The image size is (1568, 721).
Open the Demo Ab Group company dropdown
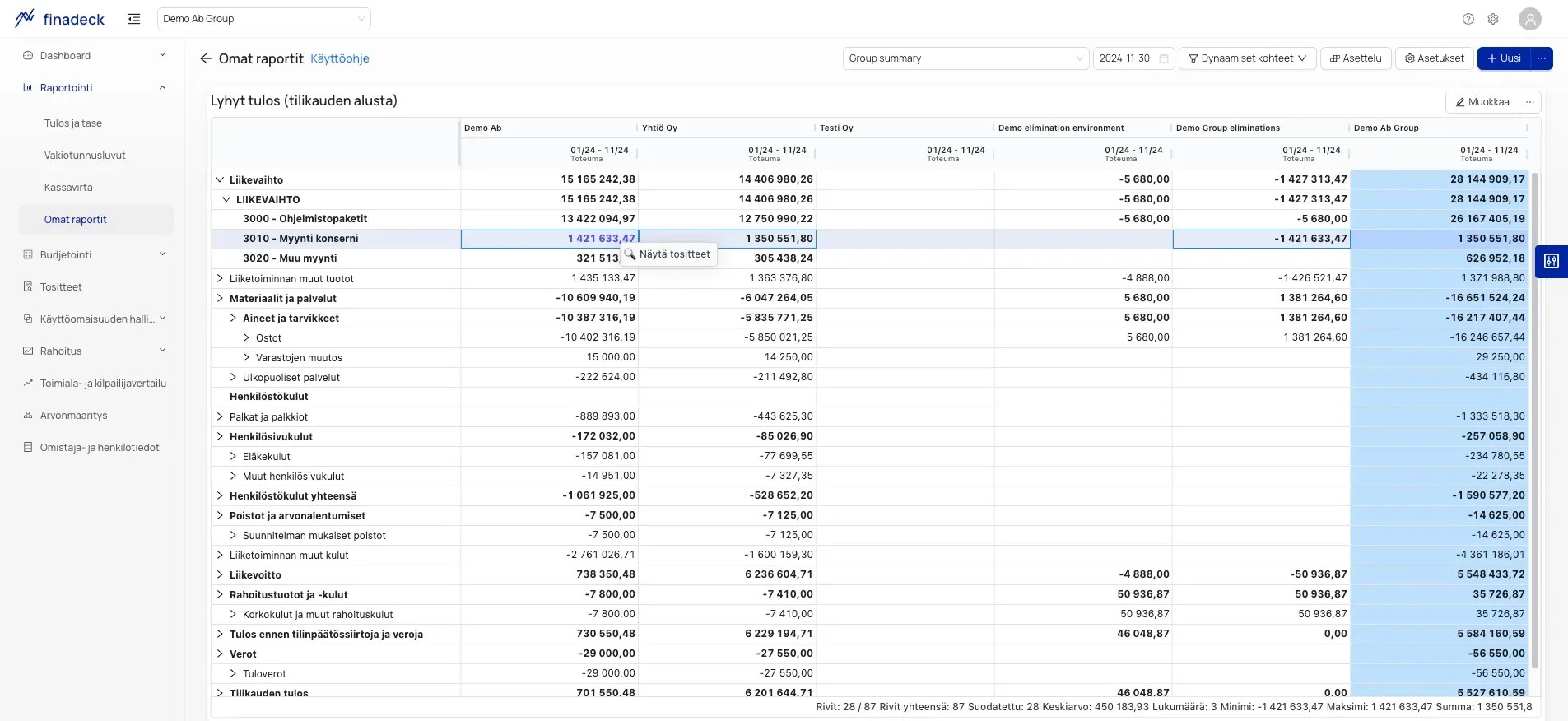(264, 19)
